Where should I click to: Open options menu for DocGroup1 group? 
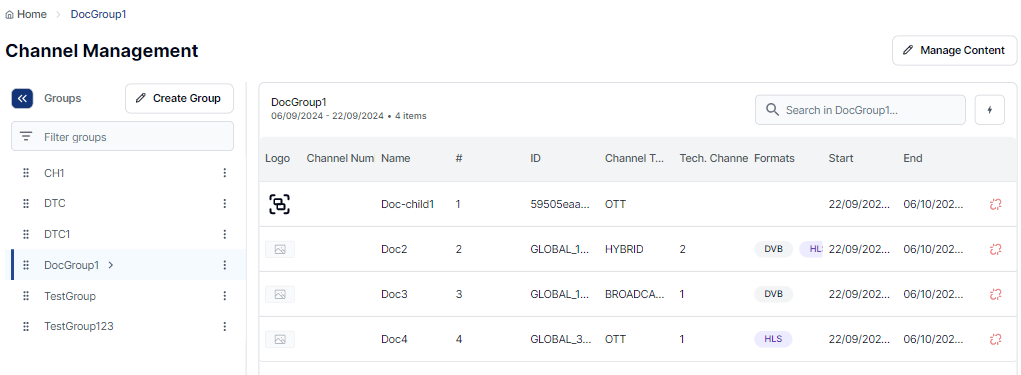pos(225,265)
